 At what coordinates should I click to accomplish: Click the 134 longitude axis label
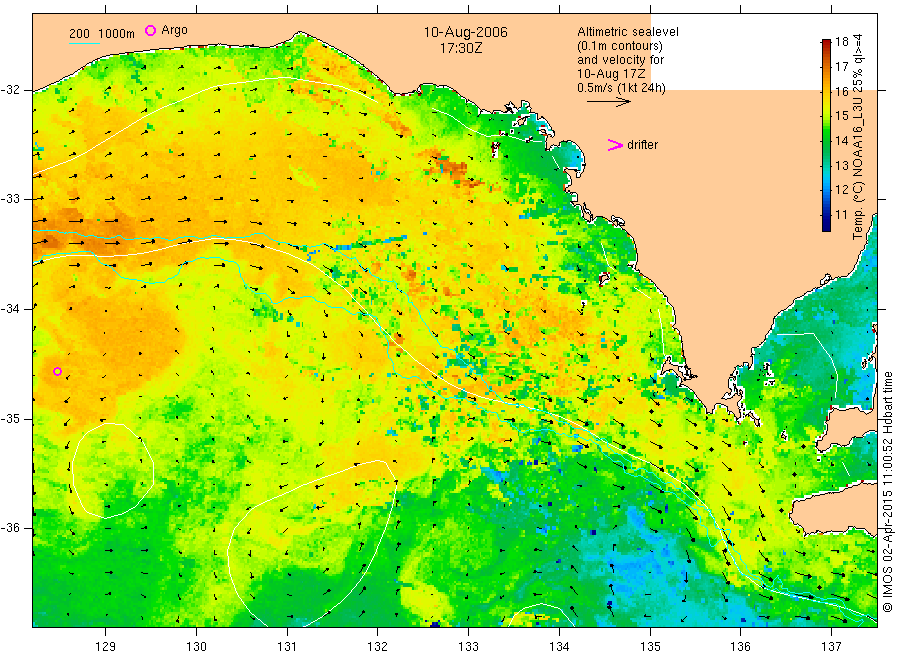point(559,647)
